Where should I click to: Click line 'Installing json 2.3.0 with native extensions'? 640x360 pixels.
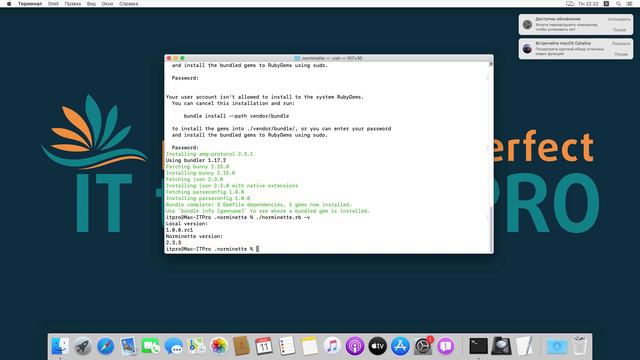point(232,186)
